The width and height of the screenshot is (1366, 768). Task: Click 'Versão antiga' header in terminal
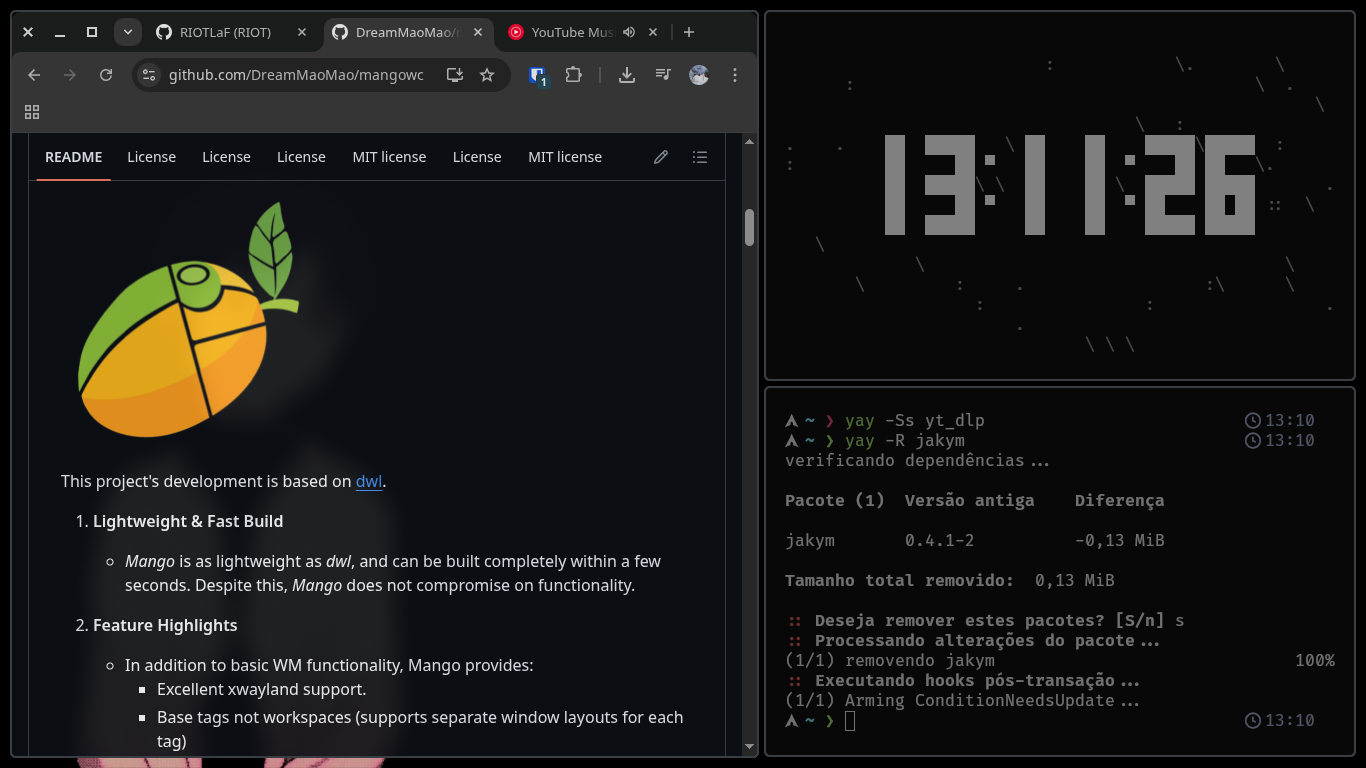[x=970, y=500]
